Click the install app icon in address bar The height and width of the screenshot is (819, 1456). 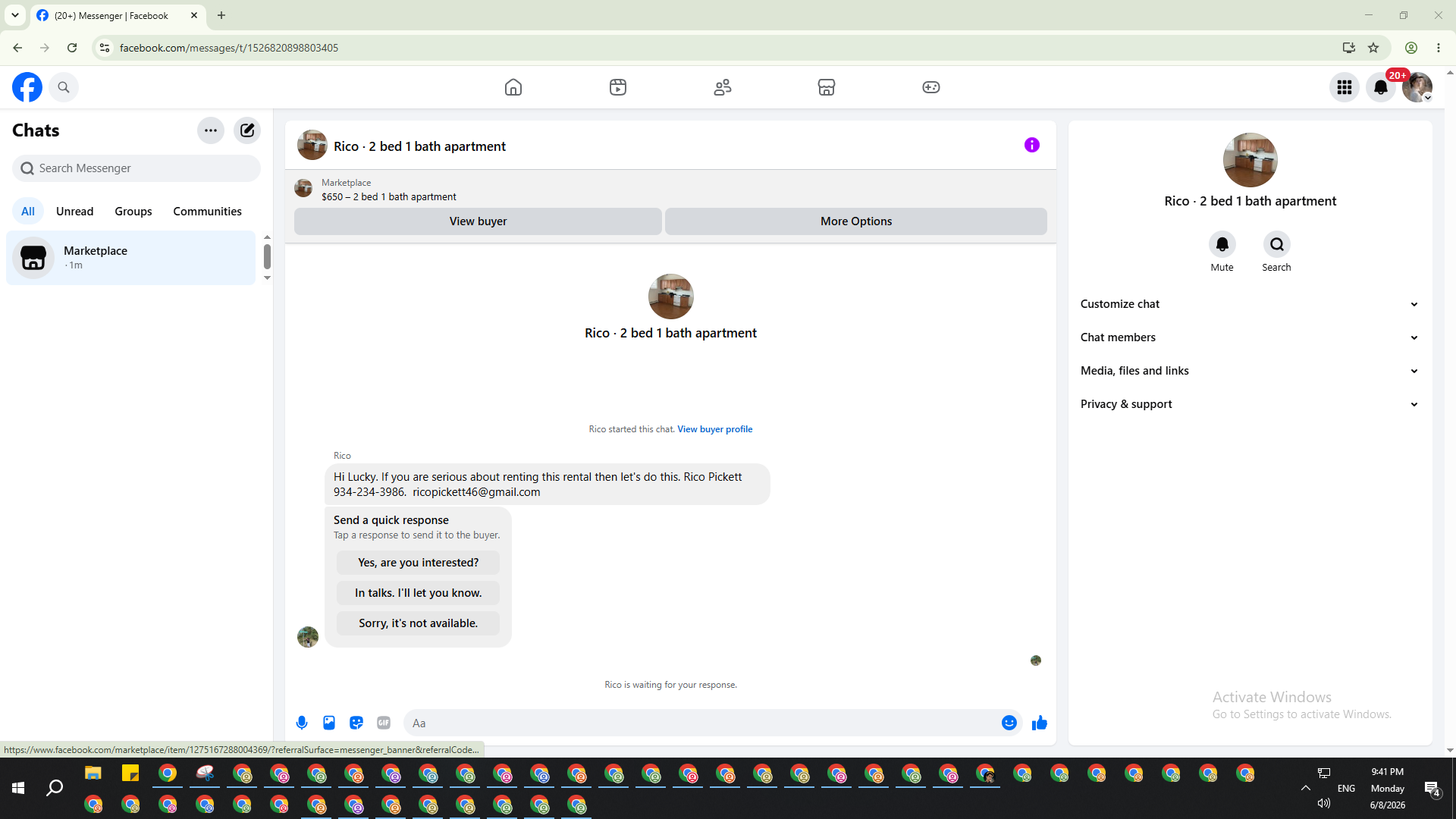coord(1348,48)
